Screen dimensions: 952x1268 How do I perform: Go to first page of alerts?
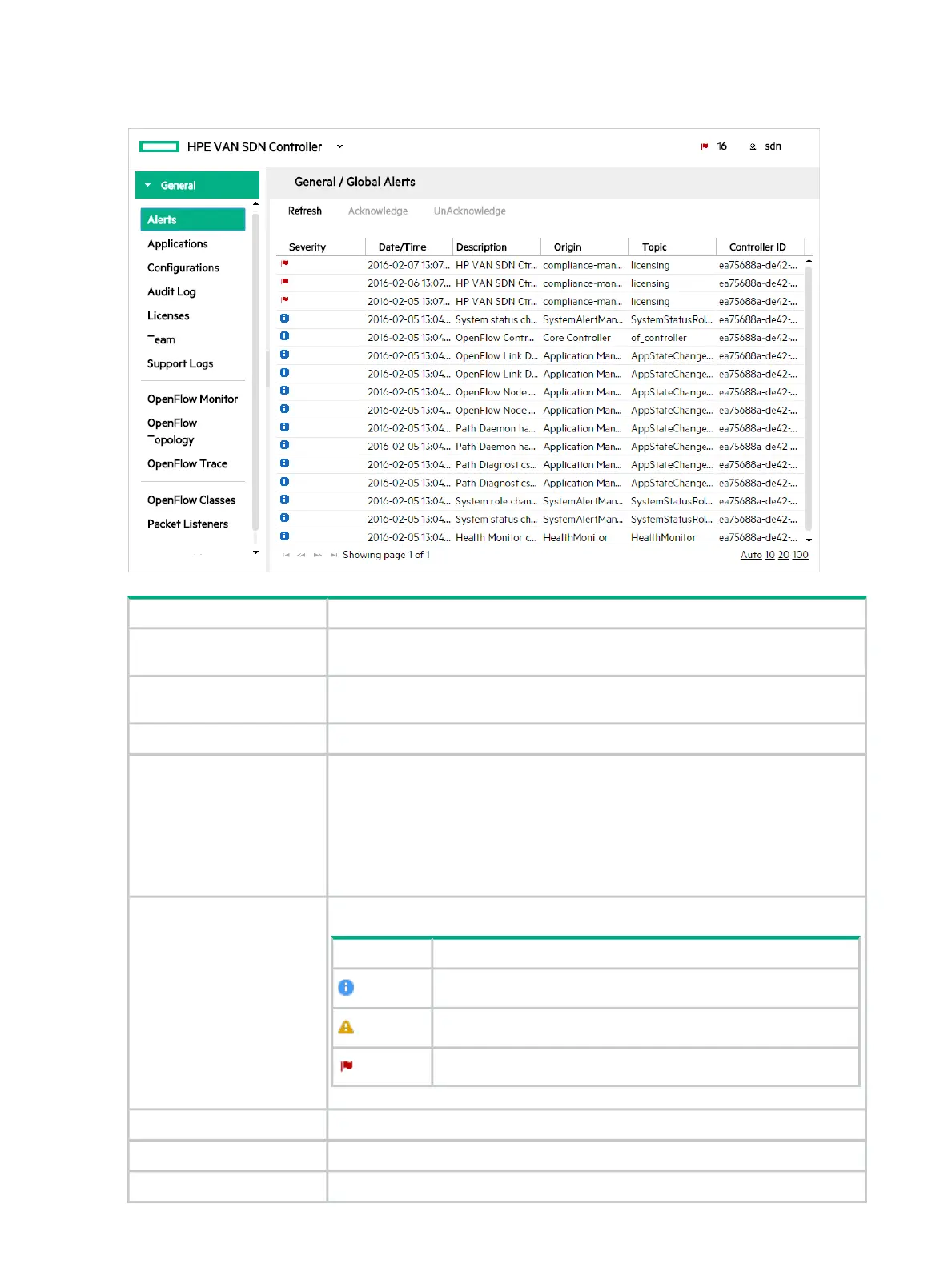click(x=286, y=555)
